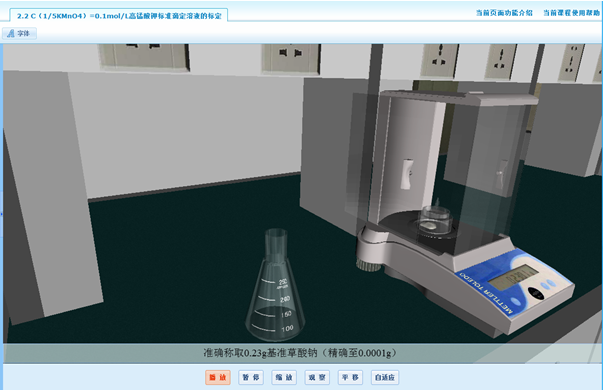This screenshot has width=603, height=391.
Task: Click the caption bar about weighing 草酸钠
Action: click(300, 353)
